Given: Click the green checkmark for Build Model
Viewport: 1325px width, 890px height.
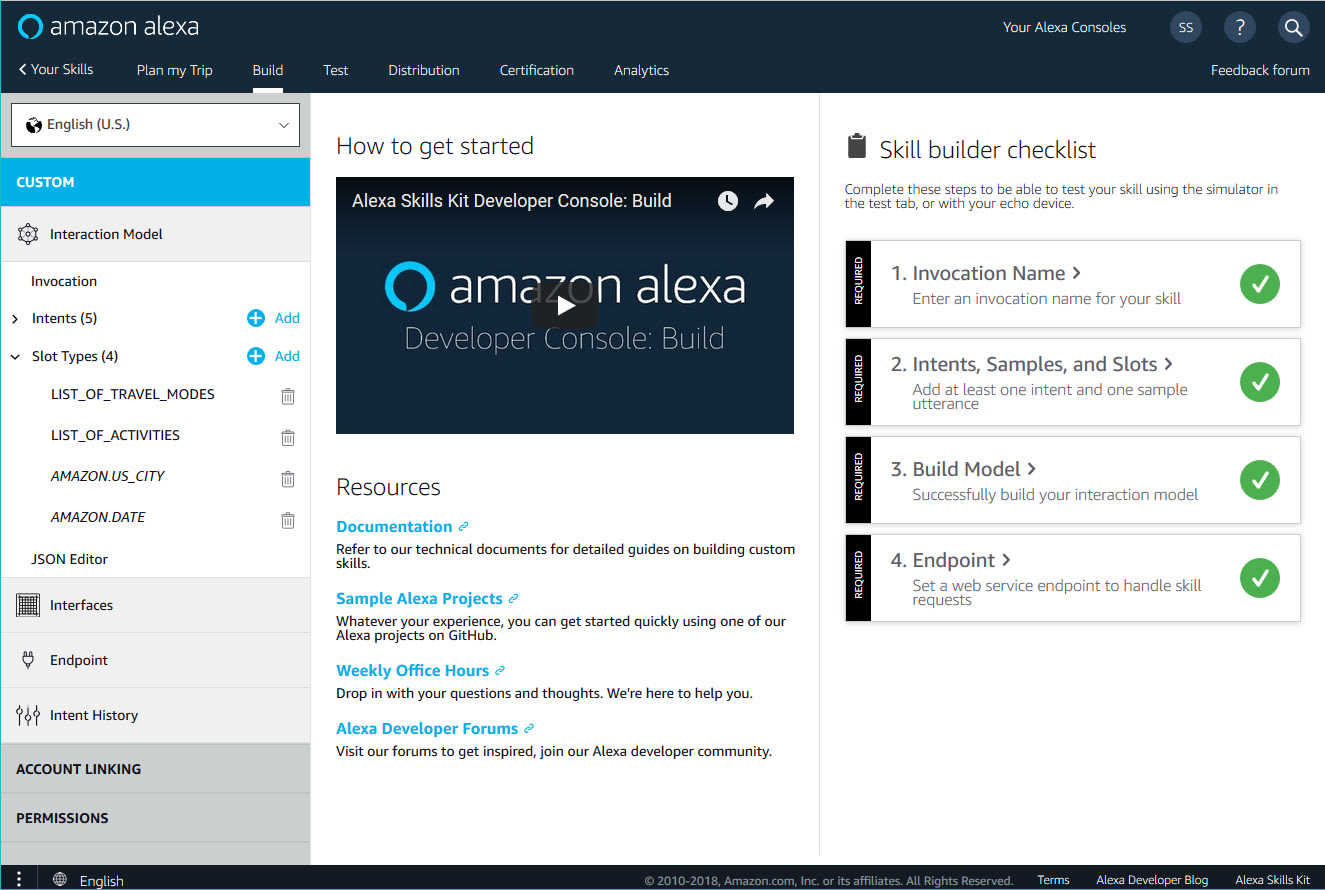Looking at the screenshot, I should (x=1260, y=480).
